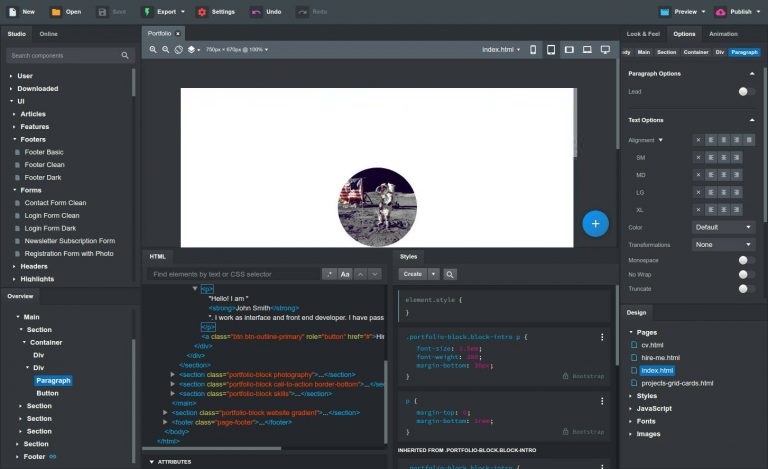The image size is (768, 469).
Task: Switch to phone portrait device view
Action: (533, 49)
